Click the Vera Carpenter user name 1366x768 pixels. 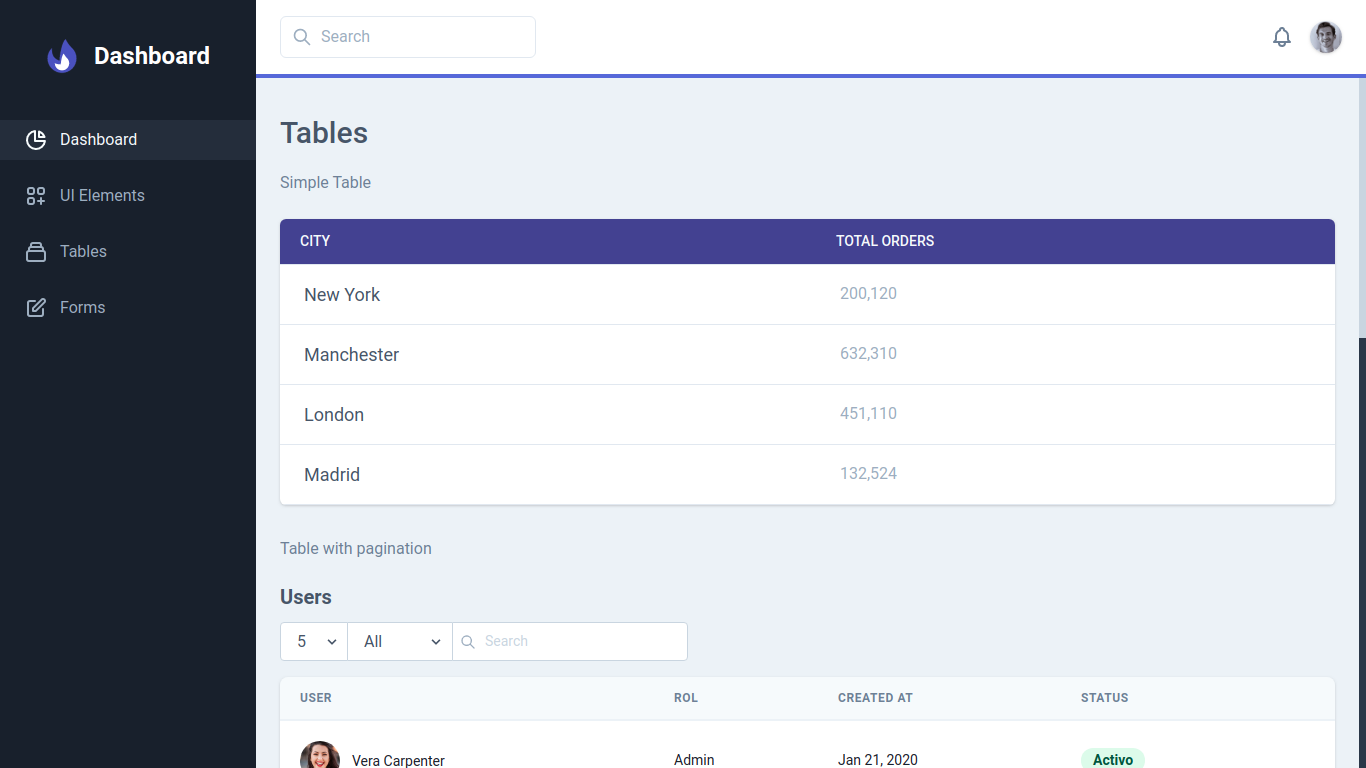click(x=398, y=761)
